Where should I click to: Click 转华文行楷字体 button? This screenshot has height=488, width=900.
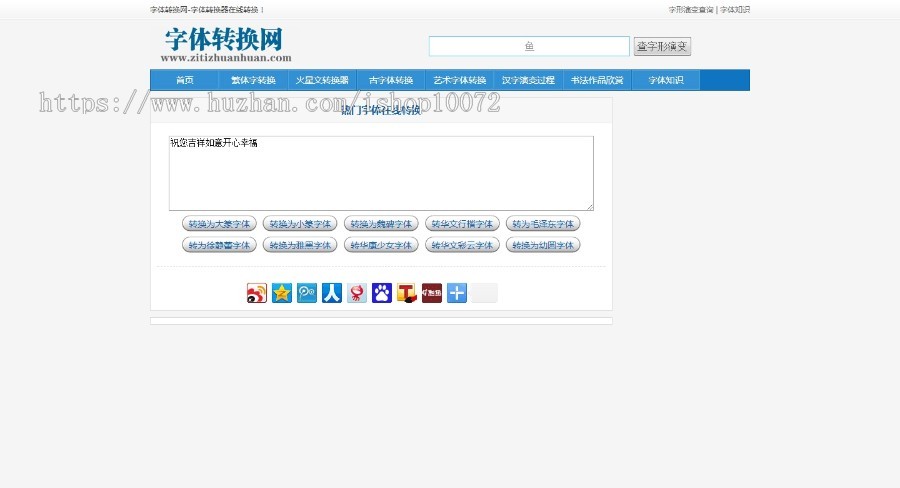(x=462, y=224)
